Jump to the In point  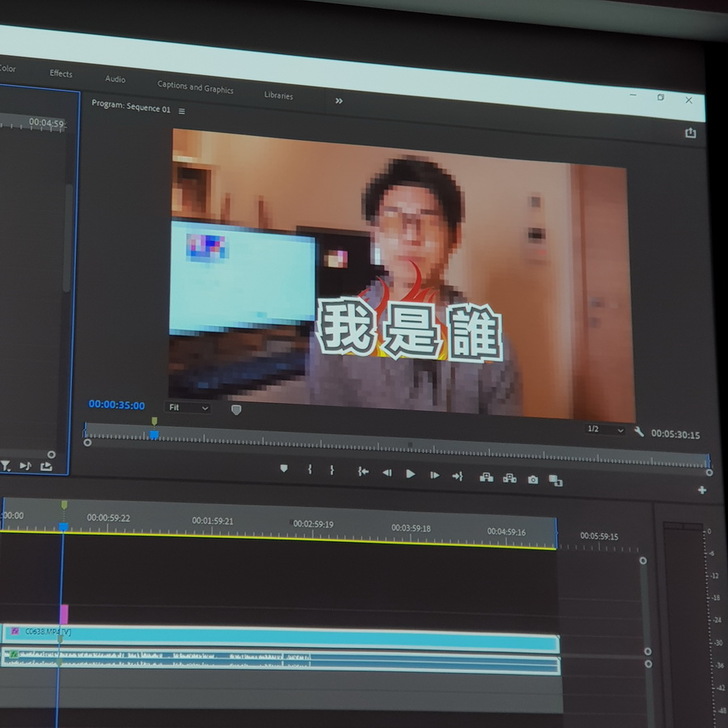click(363, 472)
